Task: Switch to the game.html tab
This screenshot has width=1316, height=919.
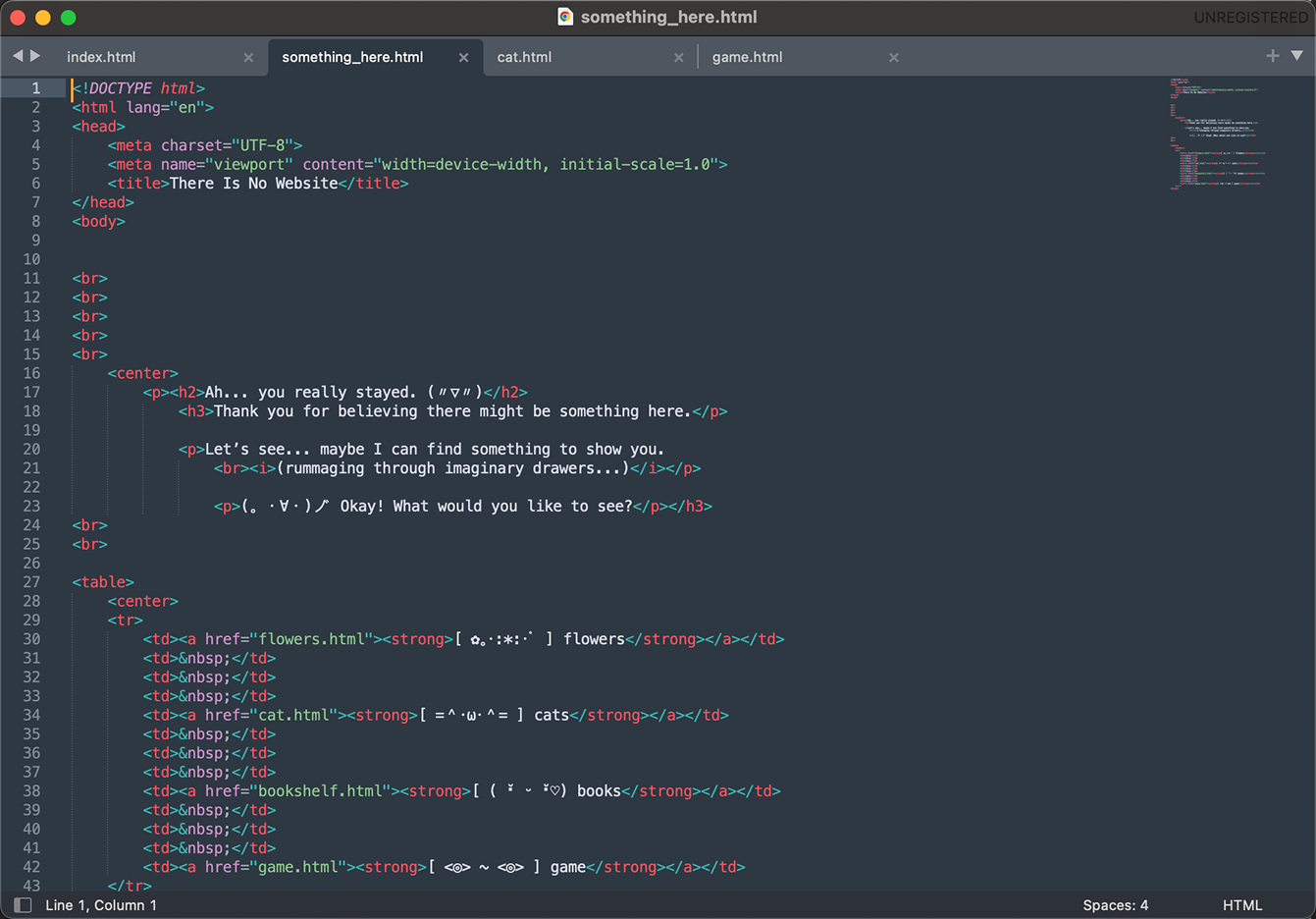Action: tap(747, 57)
